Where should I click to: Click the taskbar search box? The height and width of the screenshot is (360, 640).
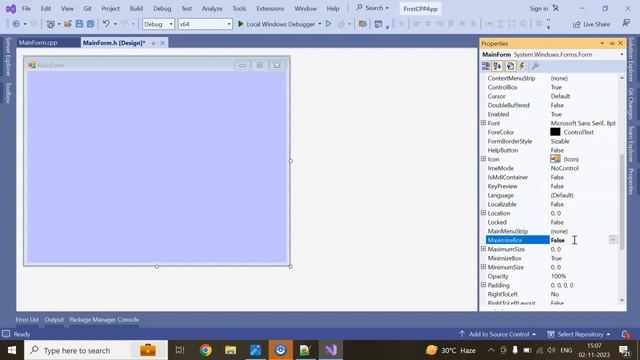[x=96, y=350]
